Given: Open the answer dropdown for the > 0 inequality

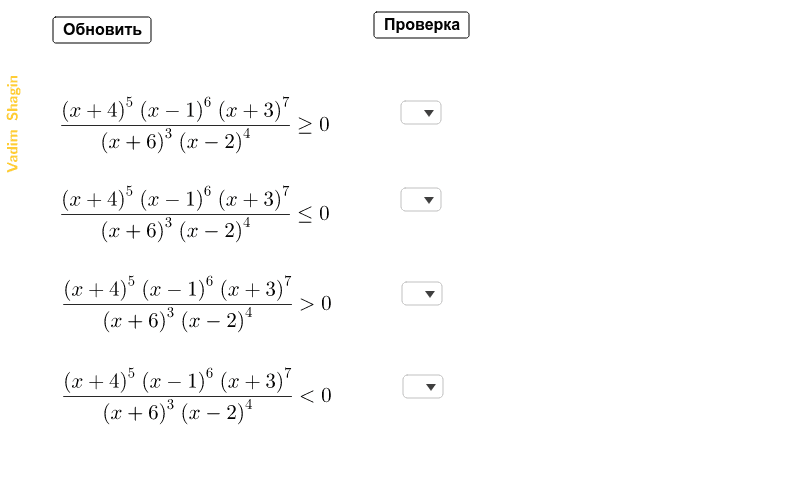Looking at the screenshot, I should coord(422,294).
